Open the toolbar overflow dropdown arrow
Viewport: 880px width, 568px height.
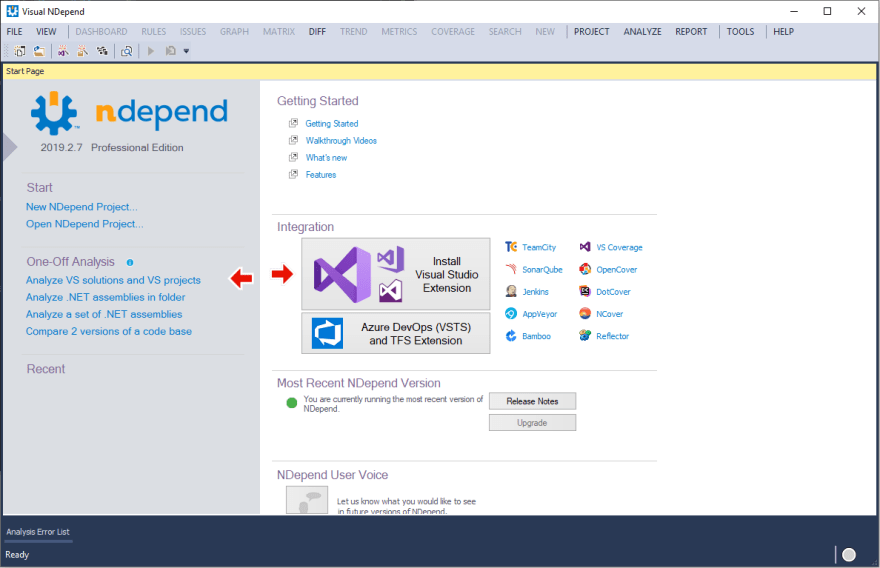(186, 51)
